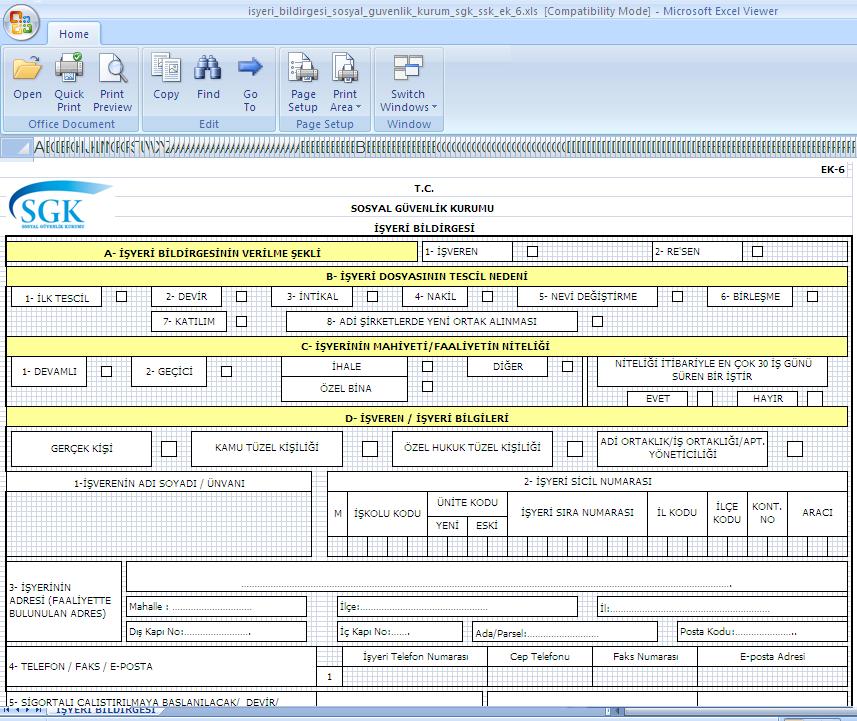Screen dimensions: 857x721
Task: Click the 'C- İŞYERİNİN MAHİYETİ/FAALİYETİN NİTELİĞİ' header
Action: [x=427, y=347]
